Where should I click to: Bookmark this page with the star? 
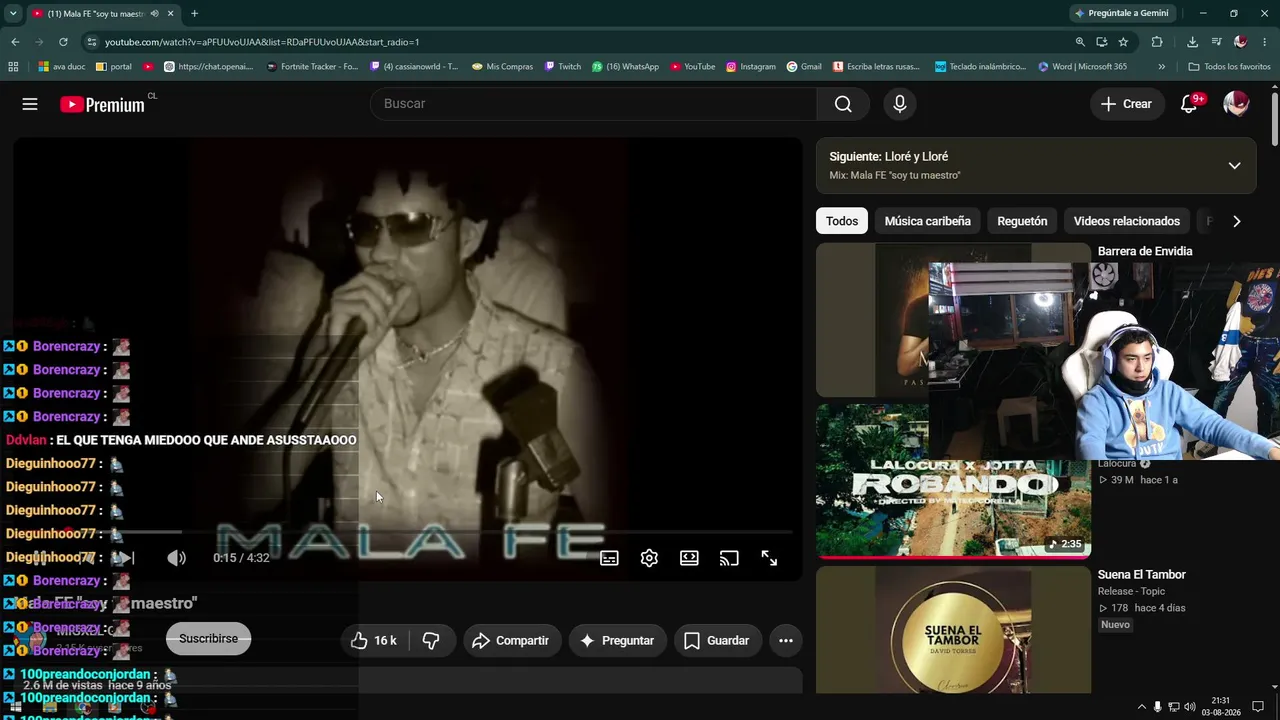[x=1123, y=42]
